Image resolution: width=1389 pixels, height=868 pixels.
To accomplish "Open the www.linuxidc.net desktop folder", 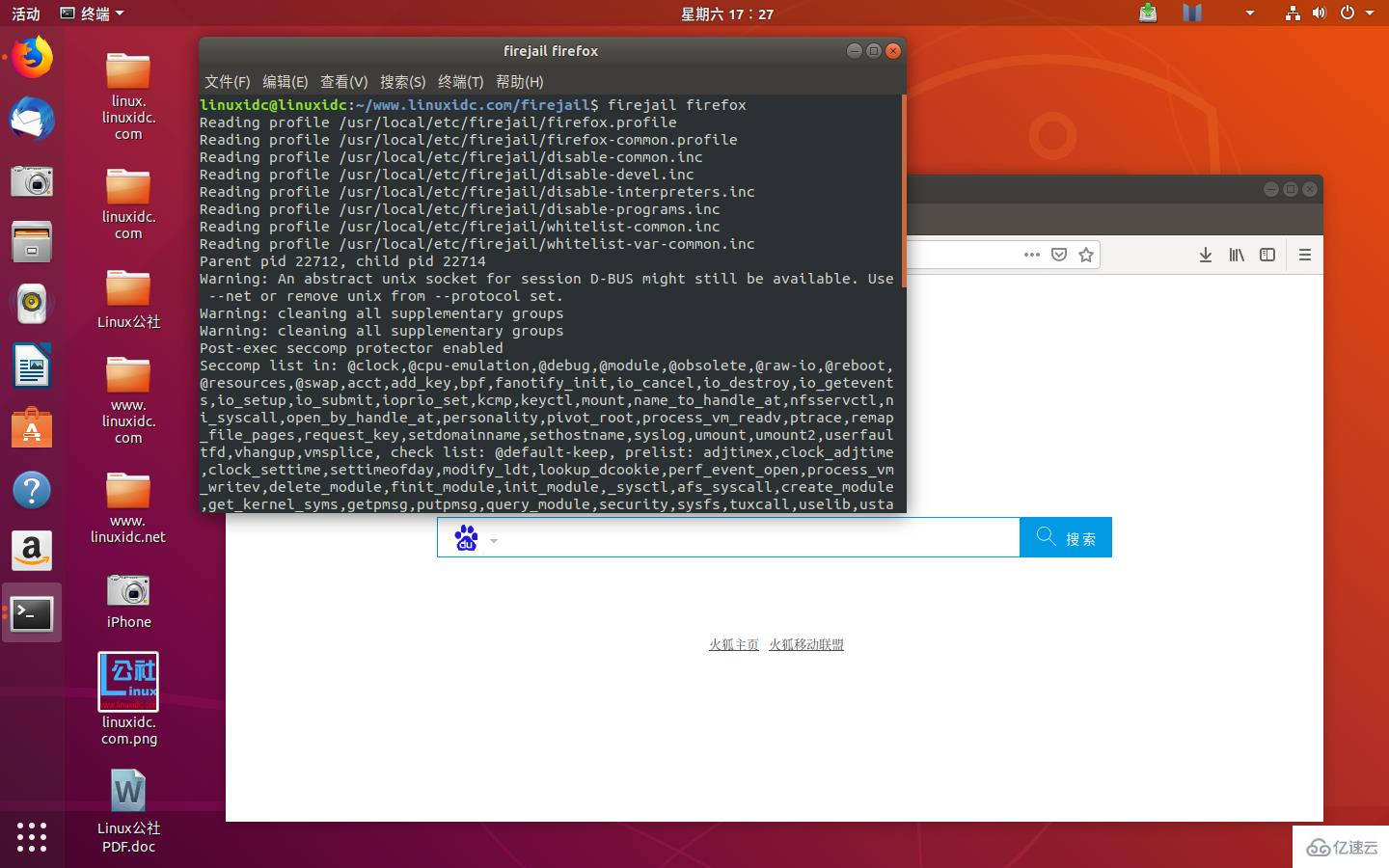I will [128, 508].
